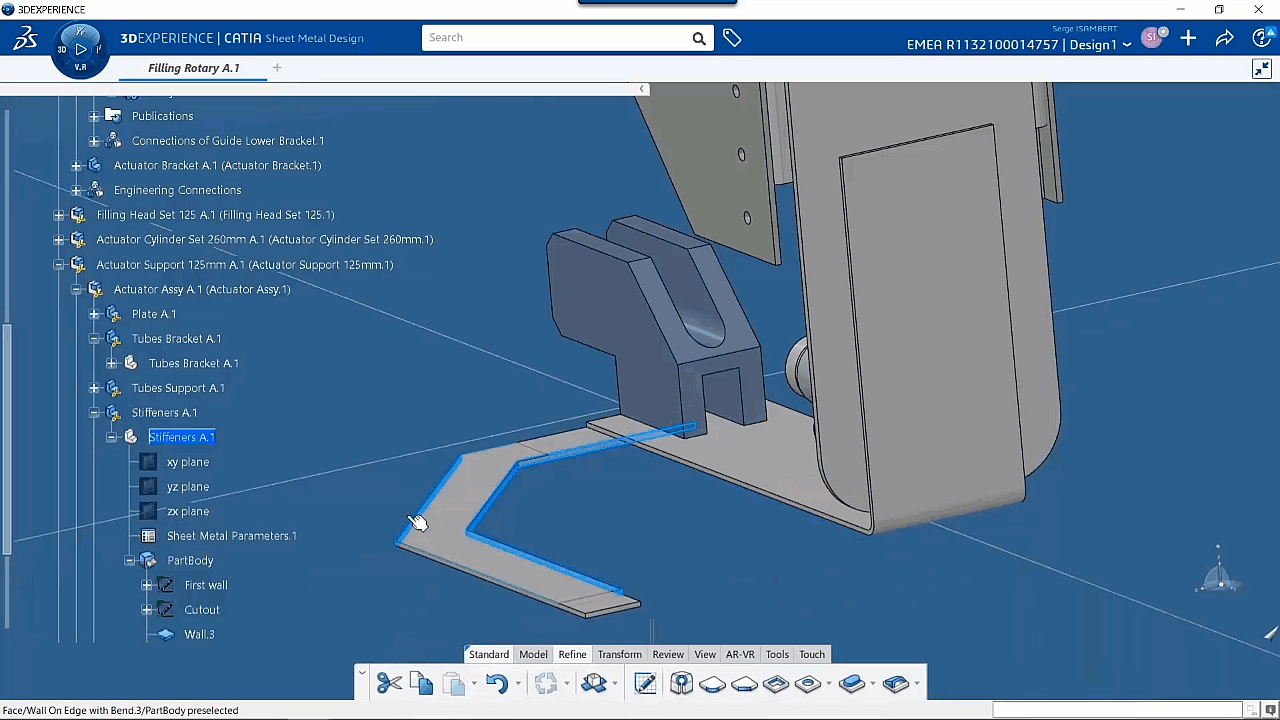Screen dimensions: 1280x720
Task: Open the View tab
Action: click(x=705, y=654)
